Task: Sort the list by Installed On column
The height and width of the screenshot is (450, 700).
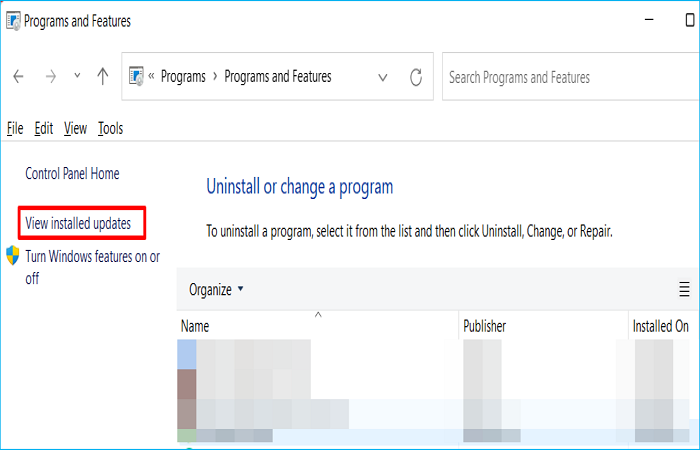Action: 664,326
